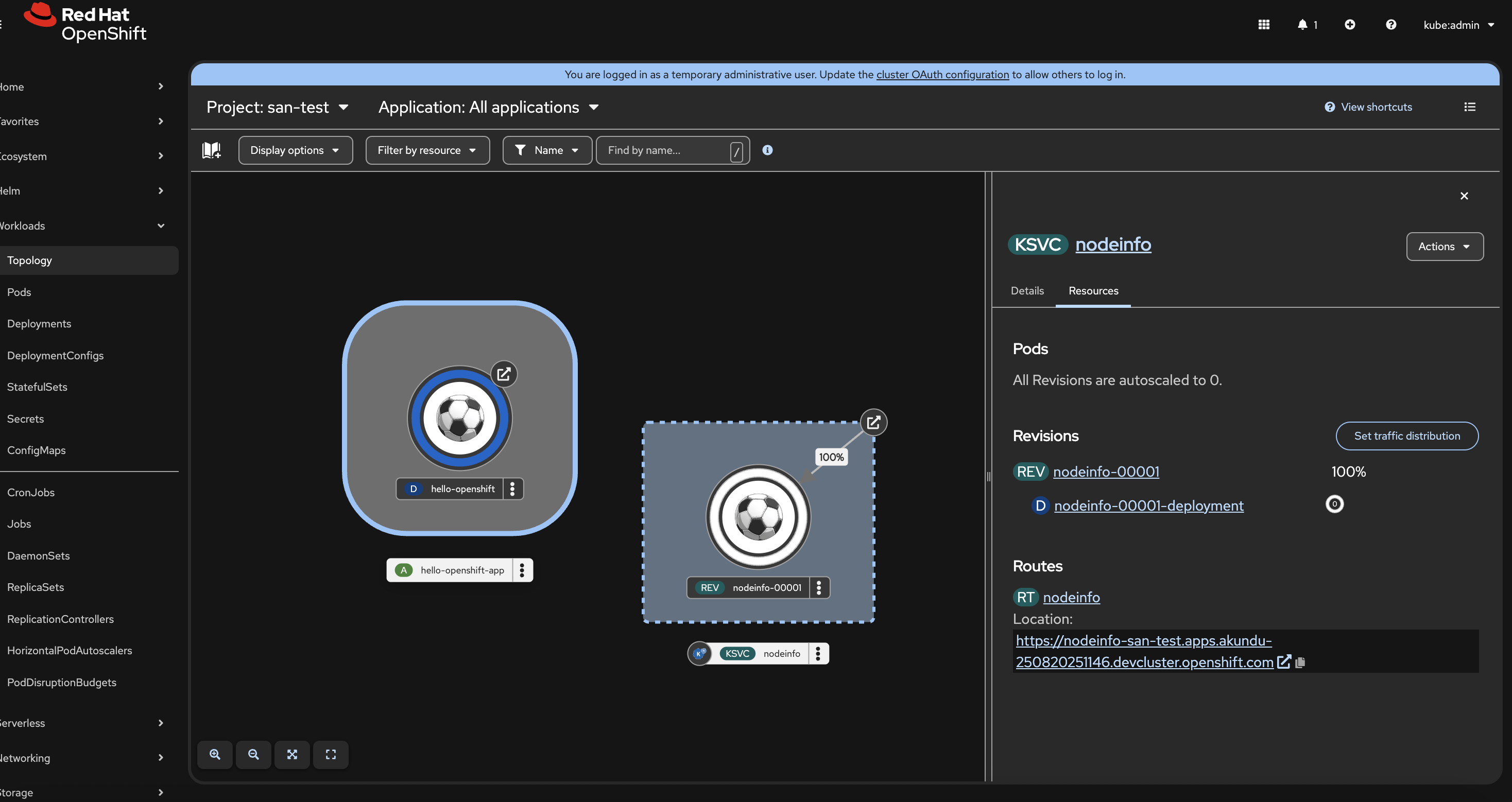The image size is (1512, 802).
Task: Open Deployments in the sidebar
Action: point(39,323)
